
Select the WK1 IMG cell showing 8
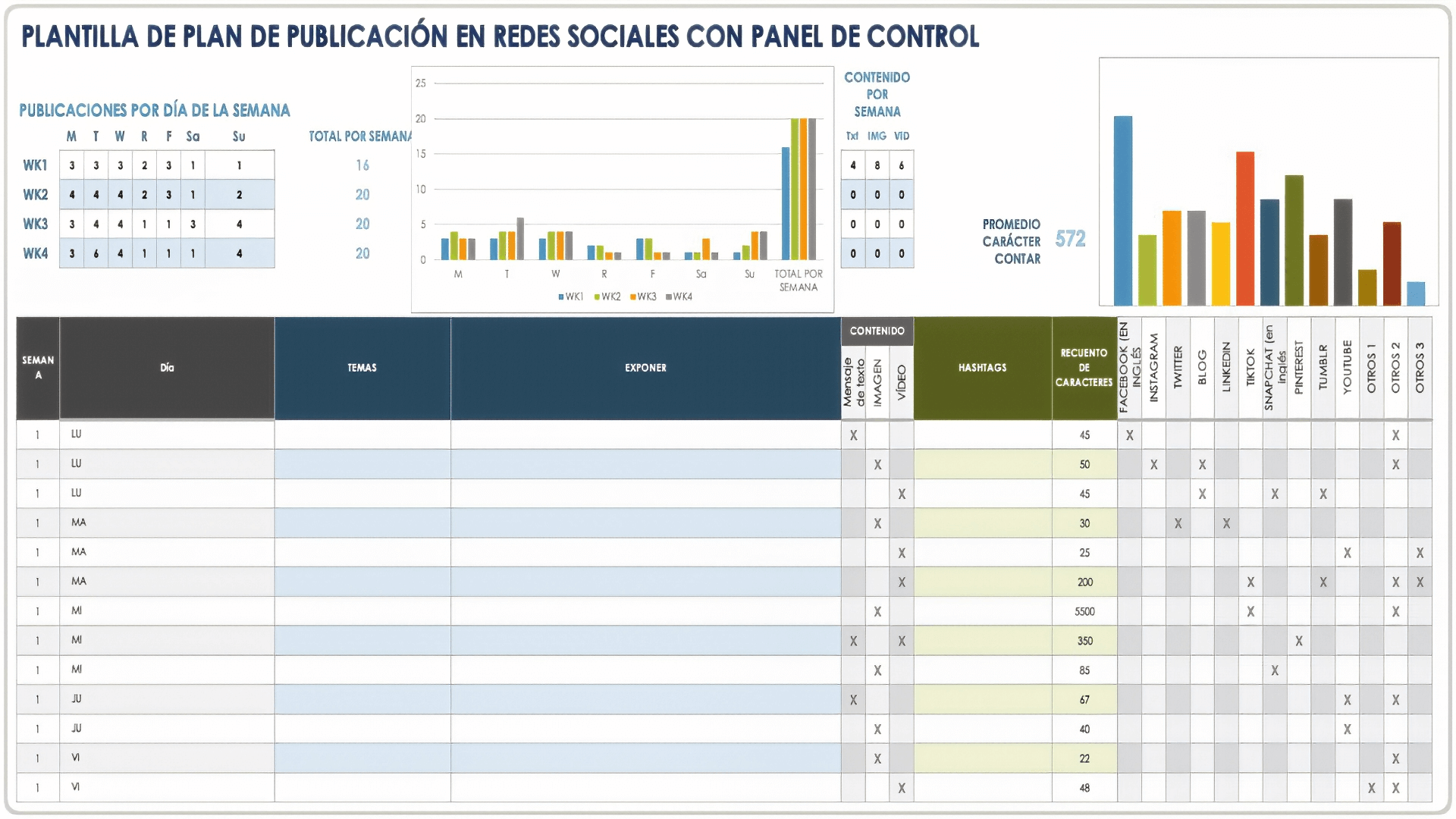877,165
